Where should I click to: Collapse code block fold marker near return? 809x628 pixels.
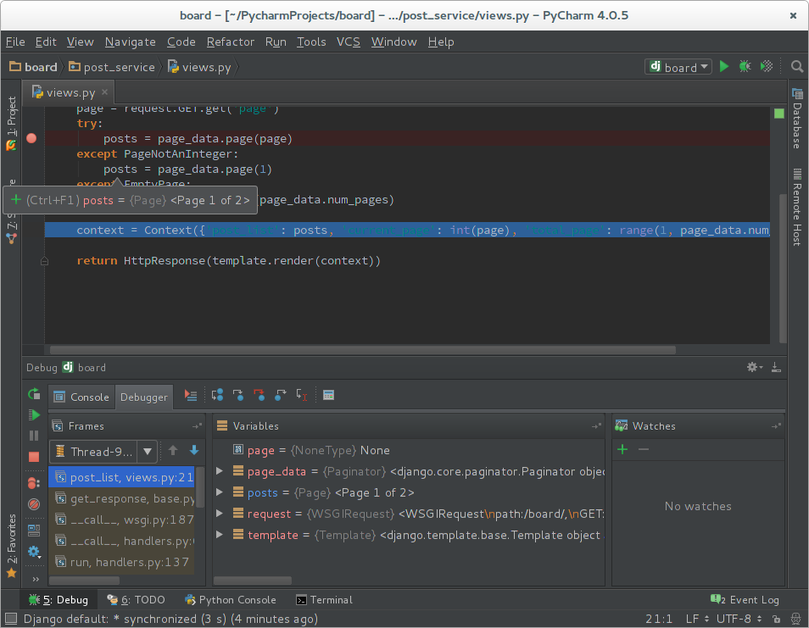coord(44,261)
